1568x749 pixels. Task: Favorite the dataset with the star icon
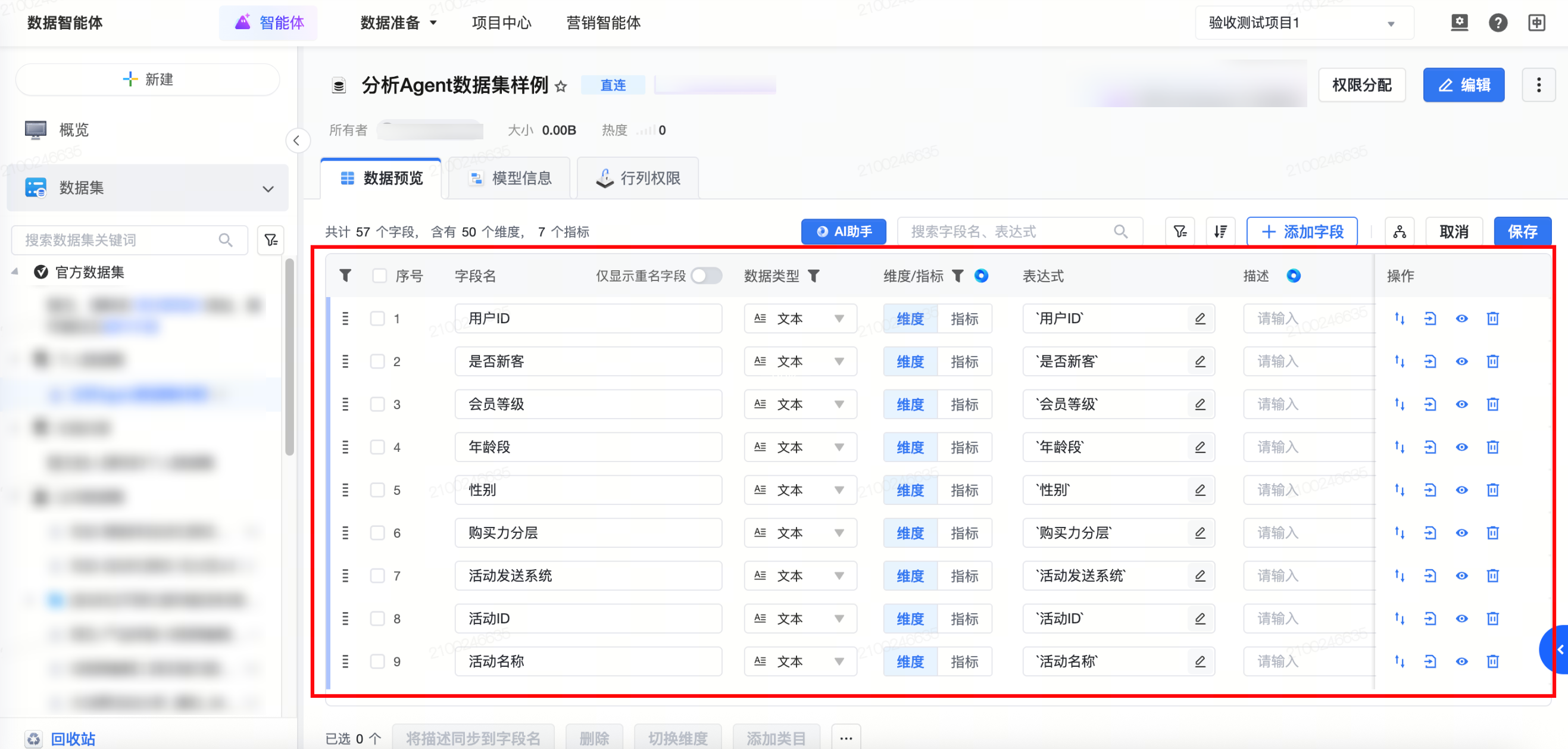(x=561, y=86)
